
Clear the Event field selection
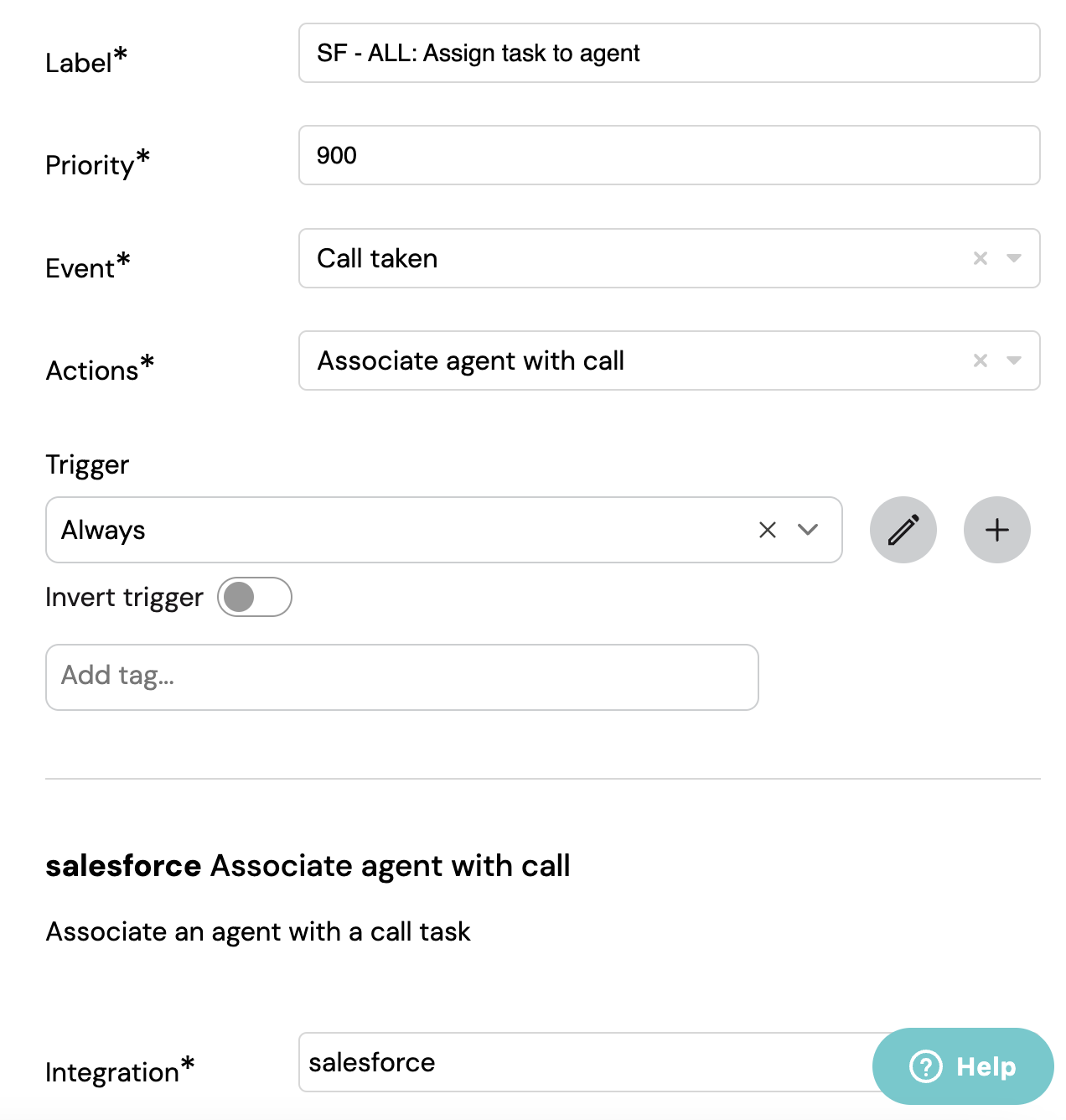[981, 258]
